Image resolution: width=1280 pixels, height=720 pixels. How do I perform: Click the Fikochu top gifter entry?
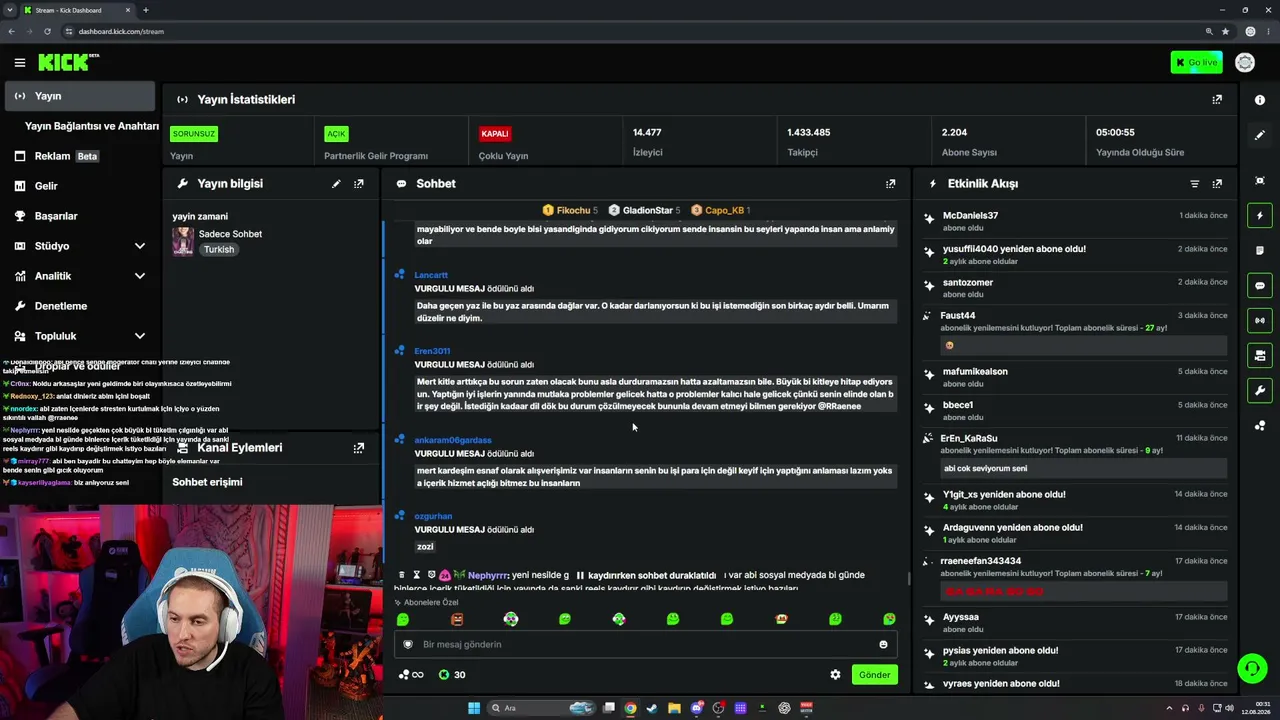click(x=569, y=211)
